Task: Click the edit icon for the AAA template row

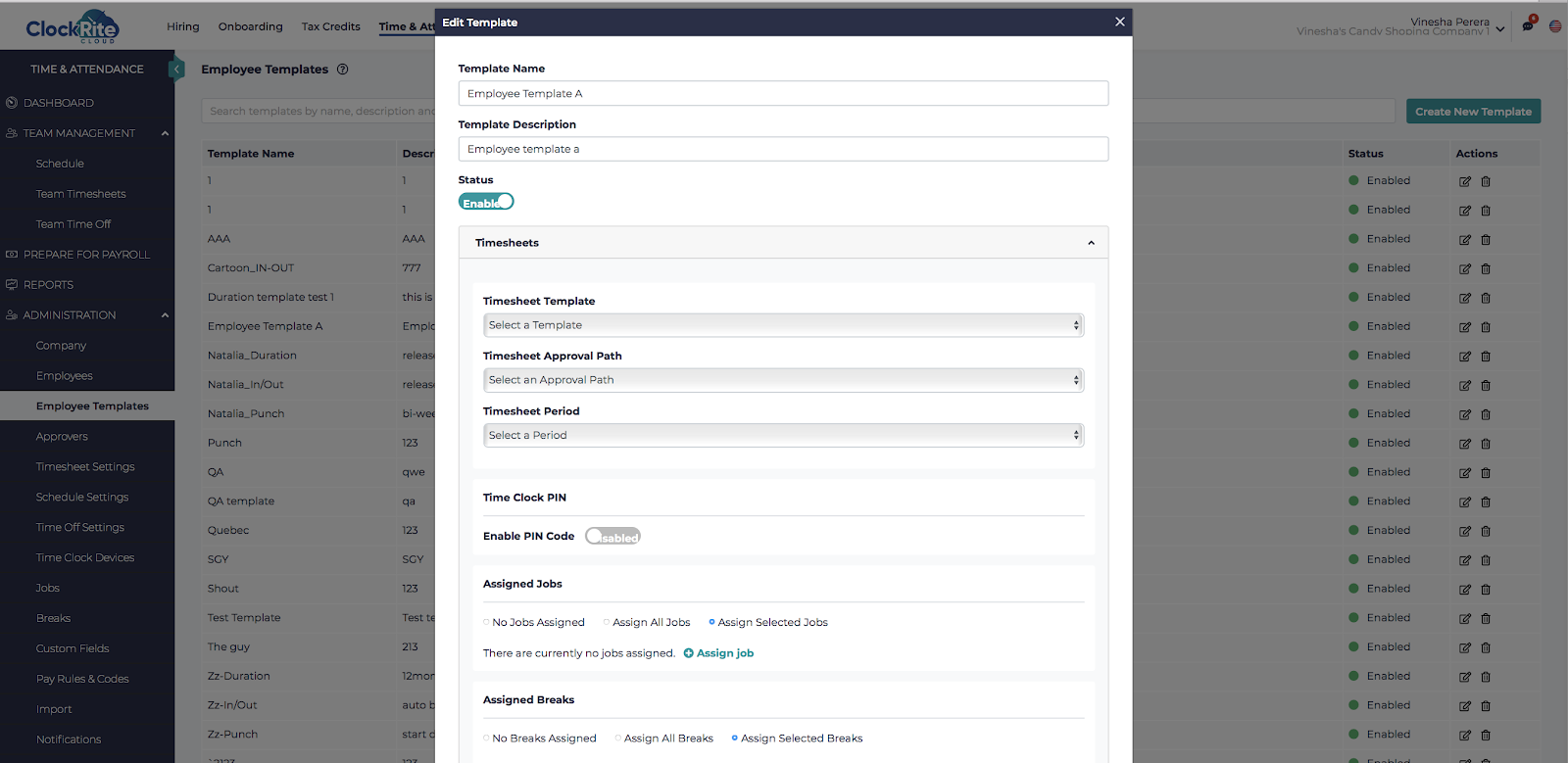Action: [x=1464, y=240]
